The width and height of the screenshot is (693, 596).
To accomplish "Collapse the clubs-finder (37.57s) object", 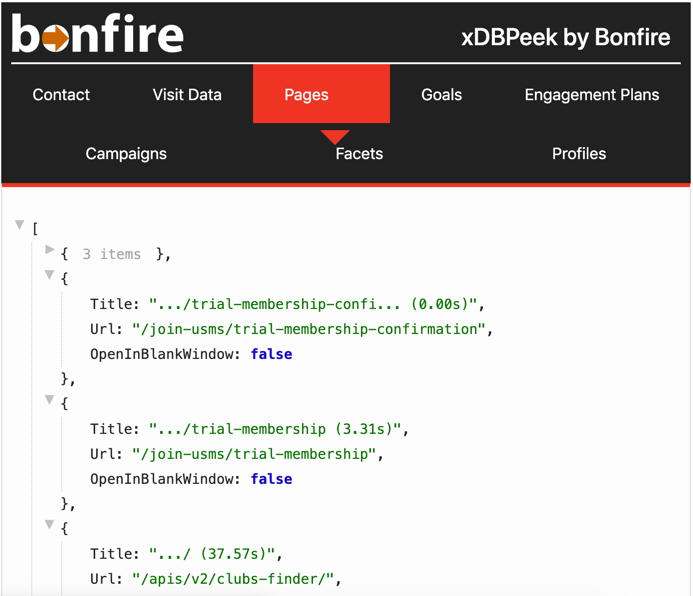I will point(50,524).
